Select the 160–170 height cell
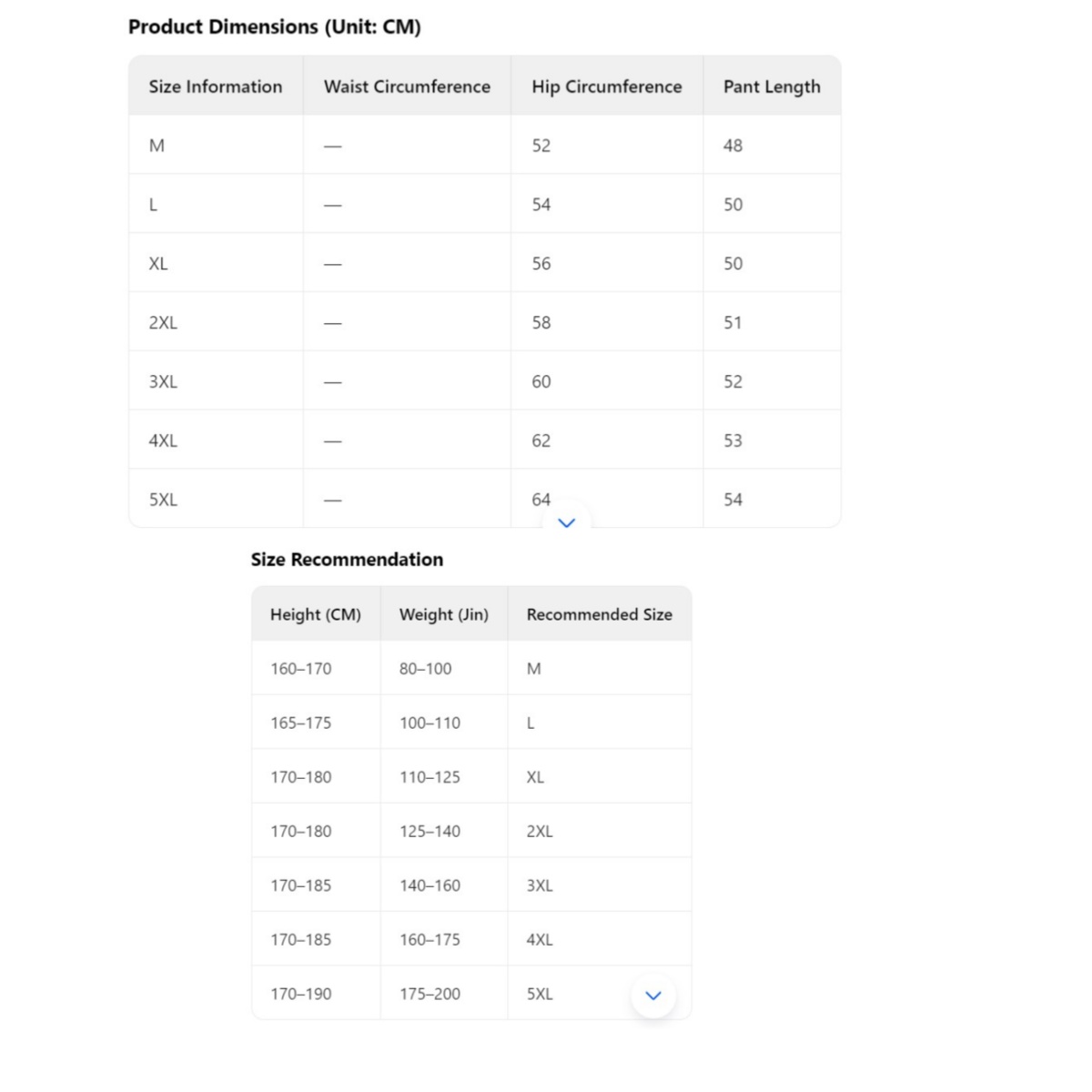This screenshot has height=1092, width=1092. (x=301, y=669)
